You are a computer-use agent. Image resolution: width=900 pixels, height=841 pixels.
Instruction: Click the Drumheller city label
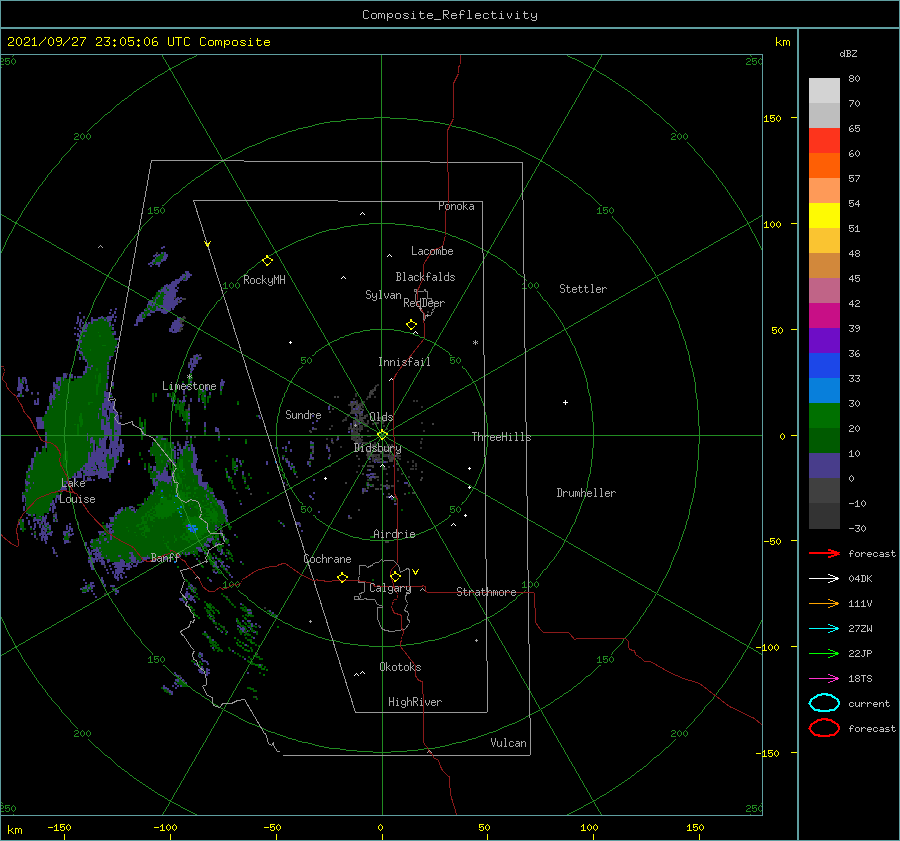[586, 493]
